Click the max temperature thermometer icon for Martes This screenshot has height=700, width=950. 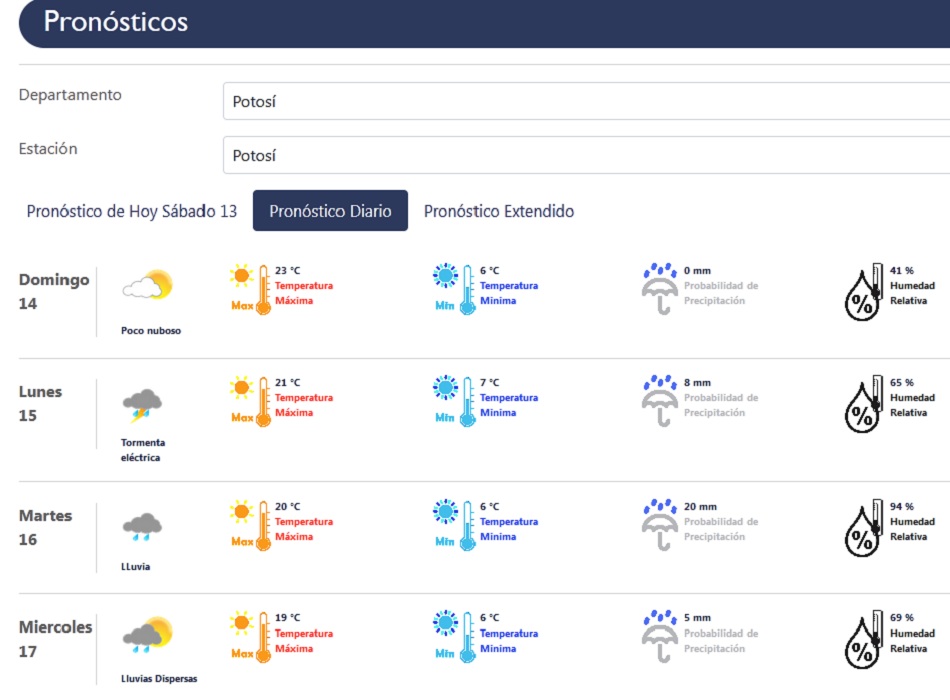(250, 525)
